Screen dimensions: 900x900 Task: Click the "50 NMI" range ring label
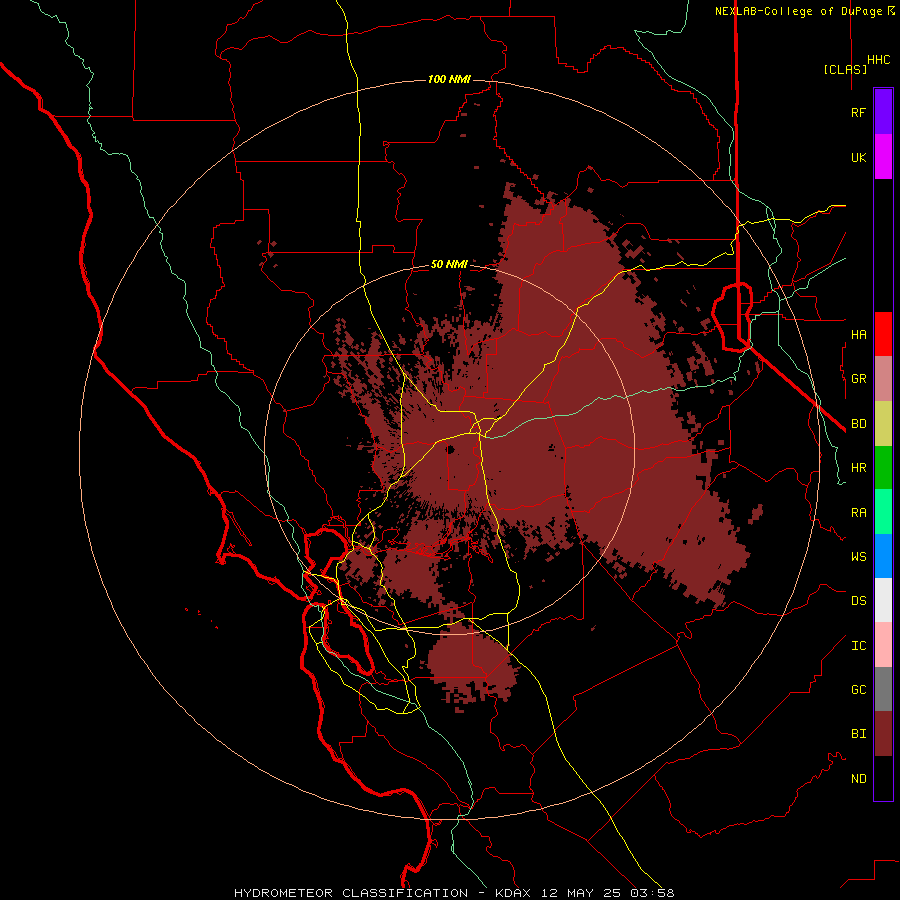click(449, 264)
